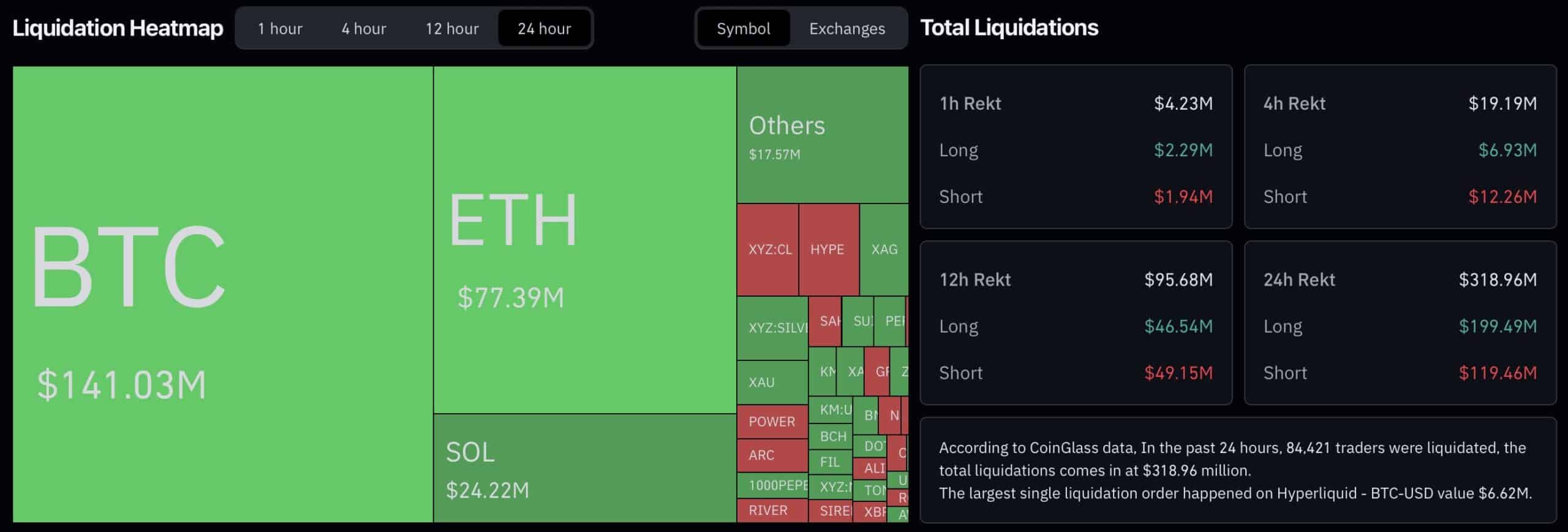Open the 1h Rekt card
This screenshot has height=532, width=1568.
click(x=1076, y=147)
